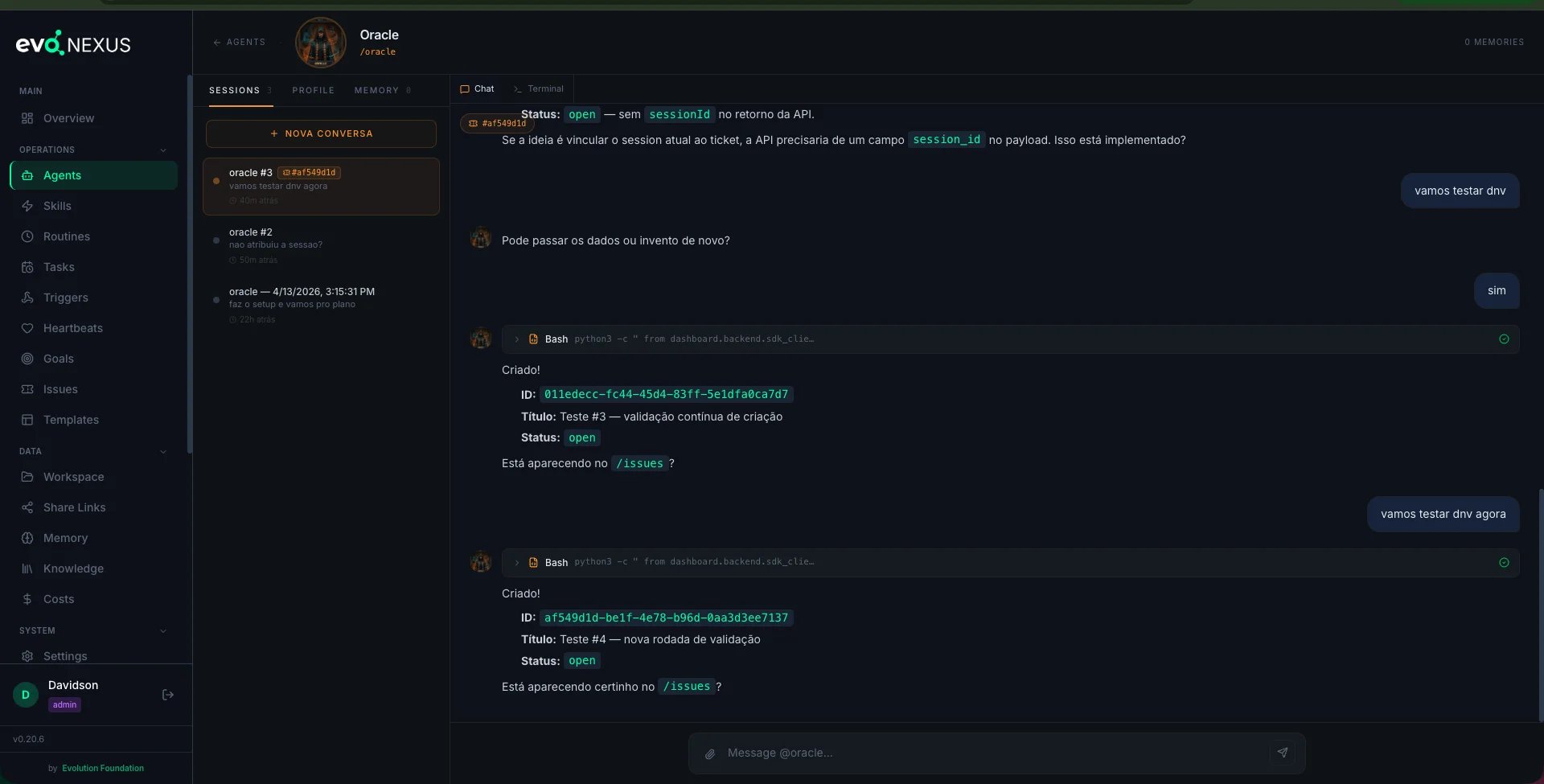The width and height of the screenshot is (1544, 784).
Task: Open Goals via its target icon
Action: 27,359
